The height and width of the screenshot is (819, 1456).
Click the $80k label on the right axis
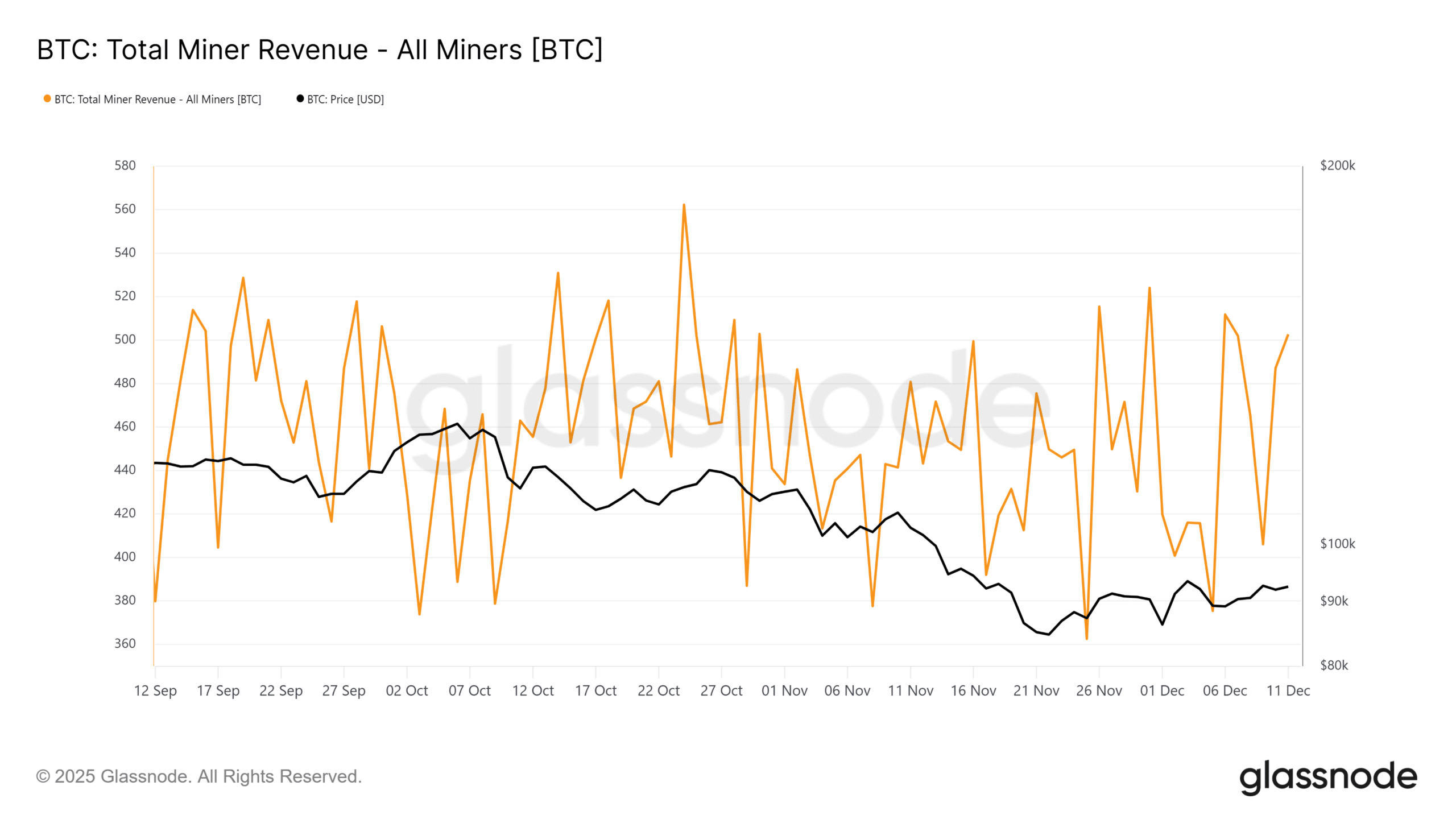pyautogui.click(x=1334, y=665)
